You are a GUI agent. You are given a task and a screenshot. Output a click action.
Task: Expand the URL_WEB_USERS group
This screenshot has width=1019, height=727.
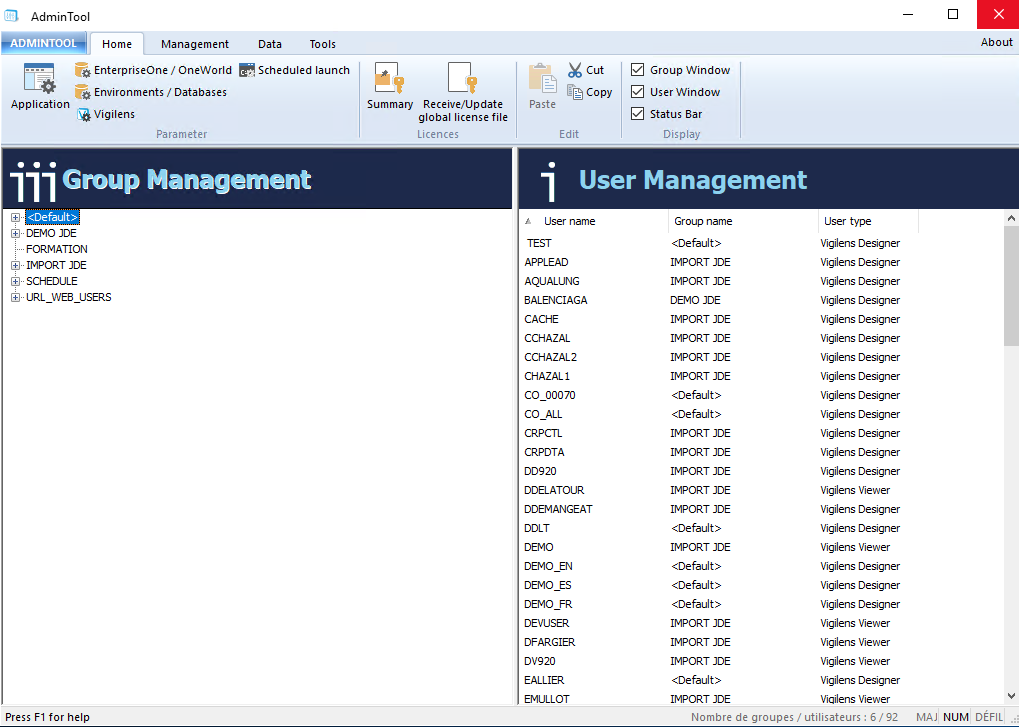pos(16,297)
